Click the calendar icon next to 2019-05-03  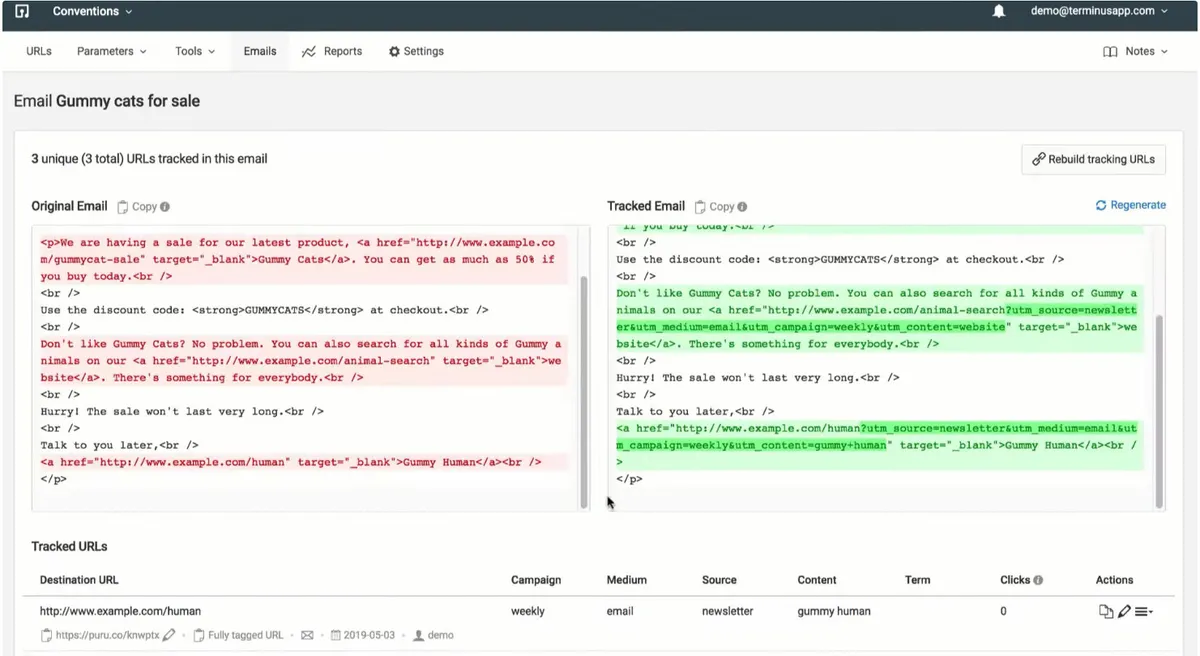coord(336,634)
